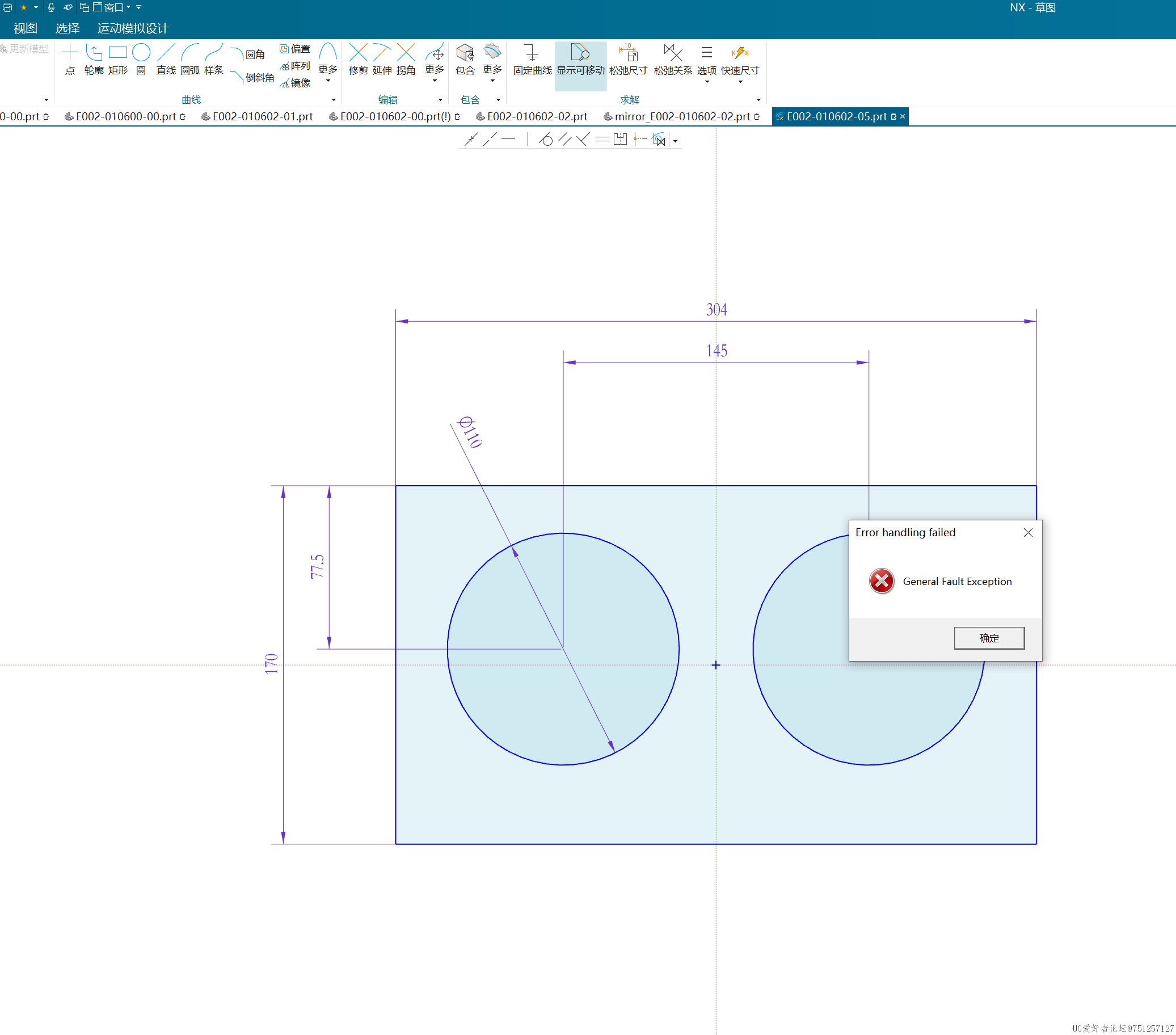Click the sketch origin cross marker

click(x=716, y=665)
